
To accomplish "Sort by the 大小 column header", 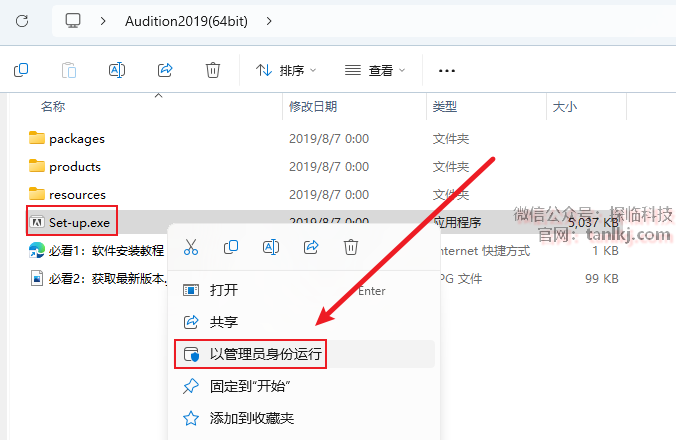I will tap(565, 106).
